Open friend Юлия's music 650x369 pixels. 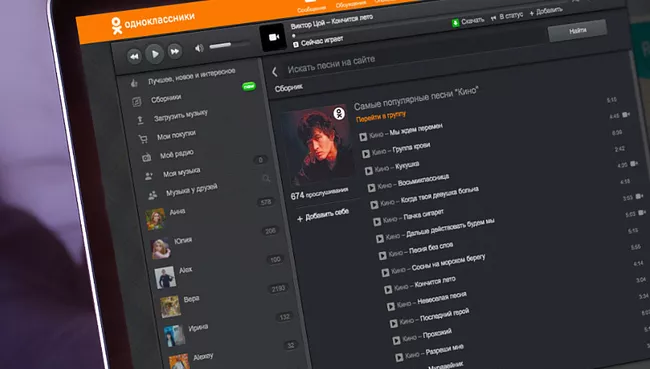(183, 240)
